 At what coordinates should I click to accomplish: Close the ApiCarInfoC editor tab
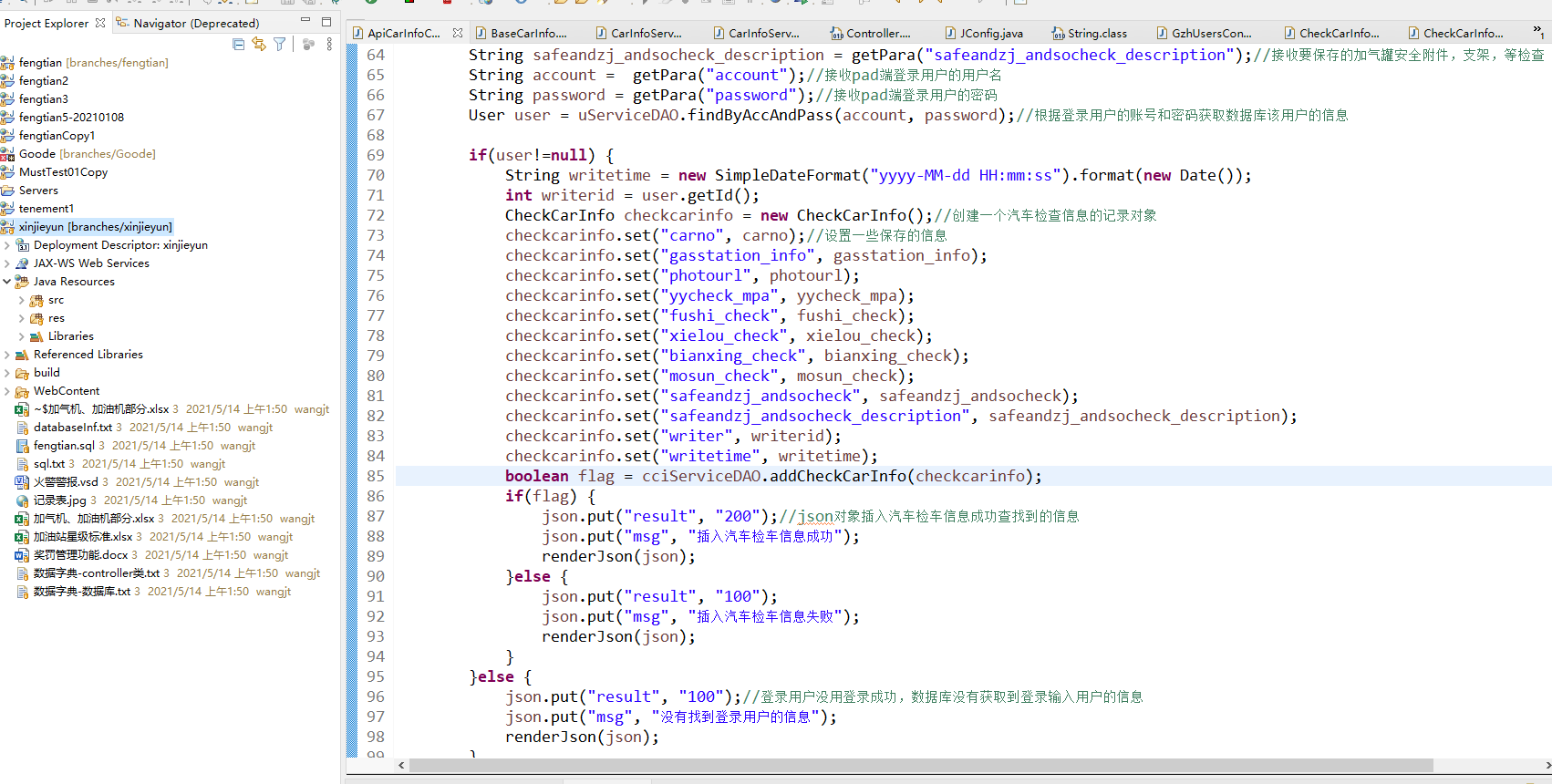coord(458,33)
